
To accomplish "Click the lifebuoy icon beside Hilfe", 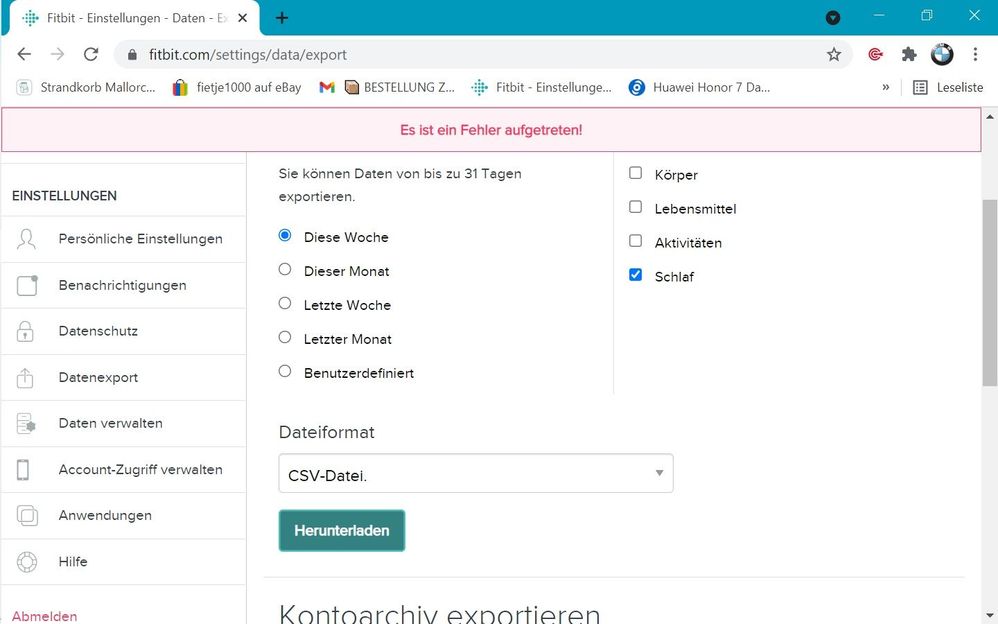I will [x=27, y=562].
